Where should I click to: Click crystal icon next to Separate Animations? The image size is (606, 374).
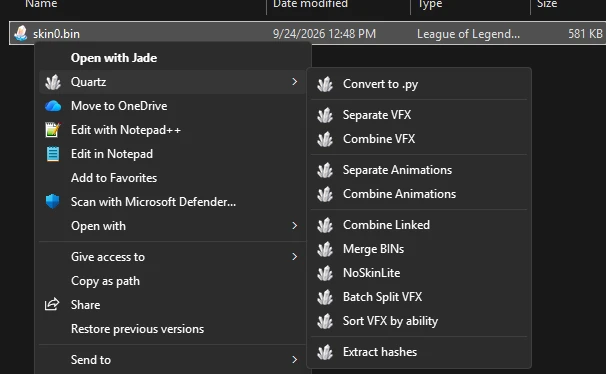(325, 170)
